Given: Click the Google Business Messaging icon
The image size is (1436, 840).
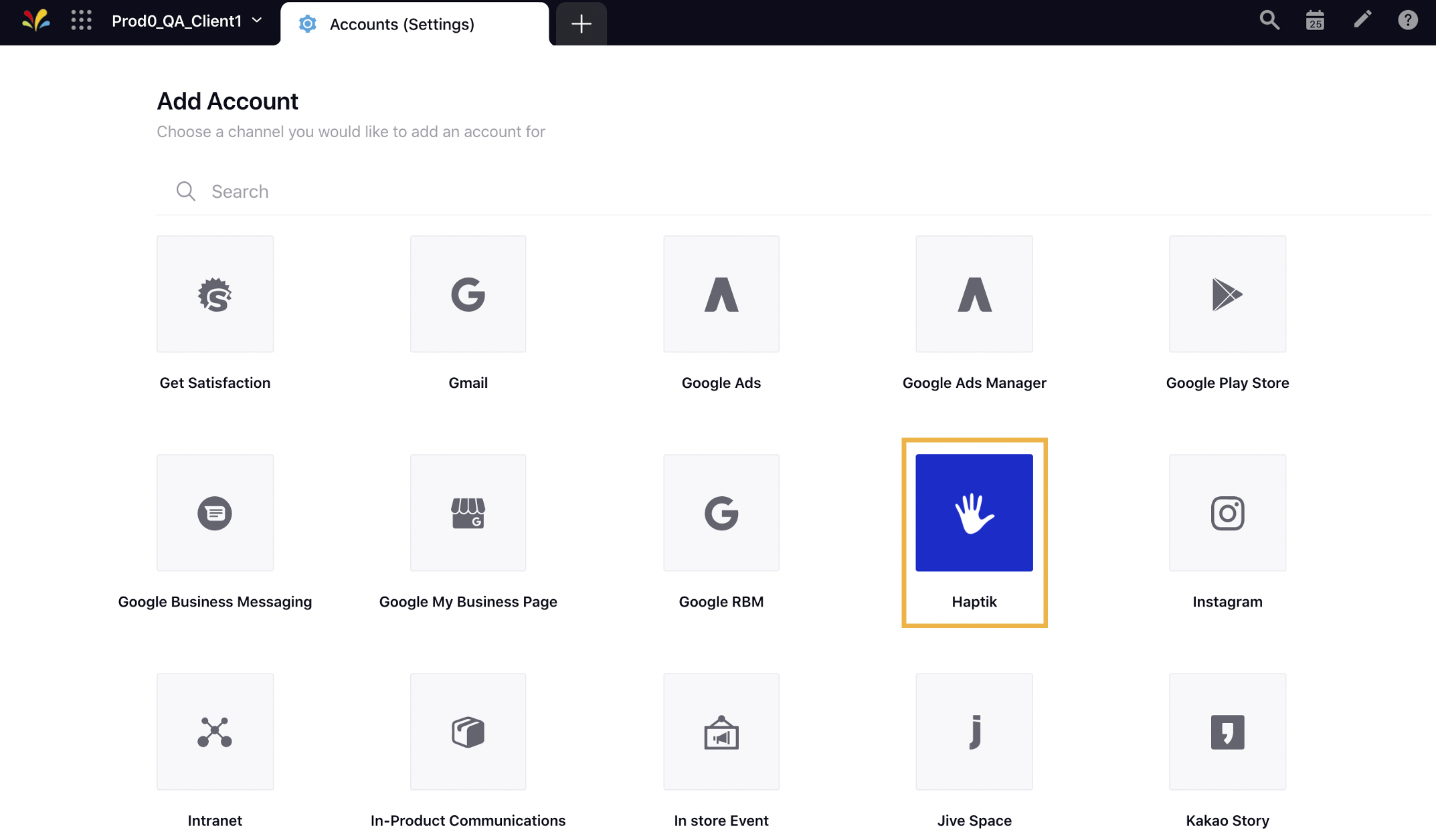Looking at the screenshot, I should click(x=214, y=512).
